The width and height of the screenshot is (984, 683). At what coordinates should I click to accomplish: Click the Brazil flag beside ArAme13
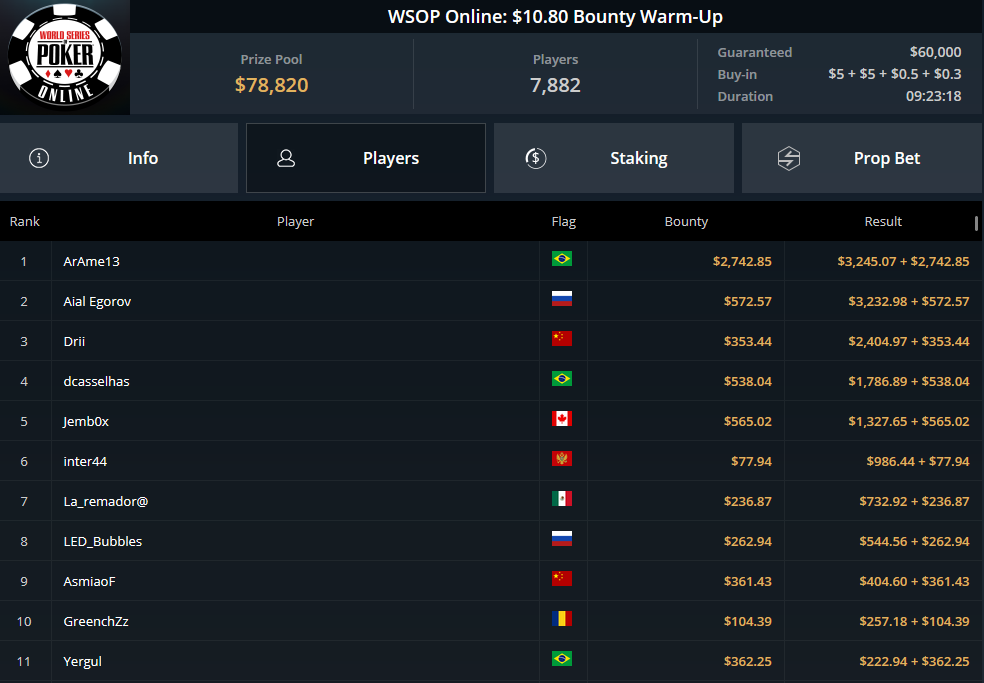point(561,260)
